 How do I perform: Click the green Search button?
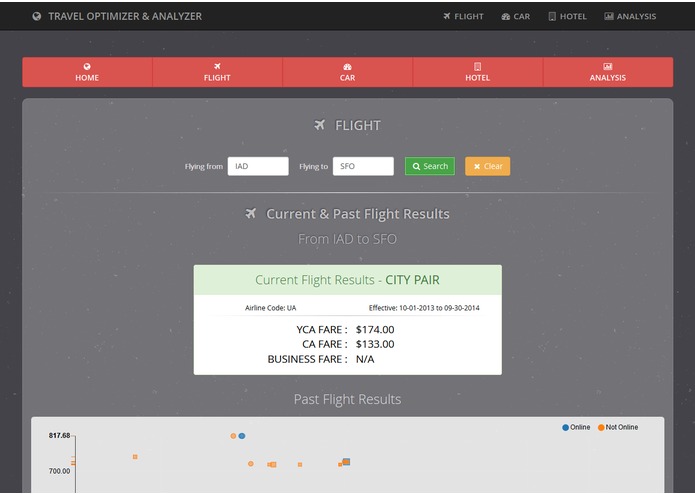pos(430,166)
